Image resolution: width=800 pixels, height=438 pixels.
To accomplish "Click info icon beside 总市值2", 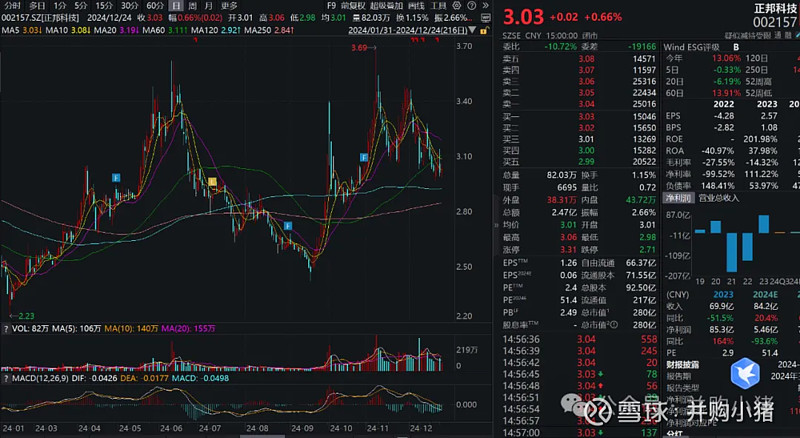I will 614,325.
